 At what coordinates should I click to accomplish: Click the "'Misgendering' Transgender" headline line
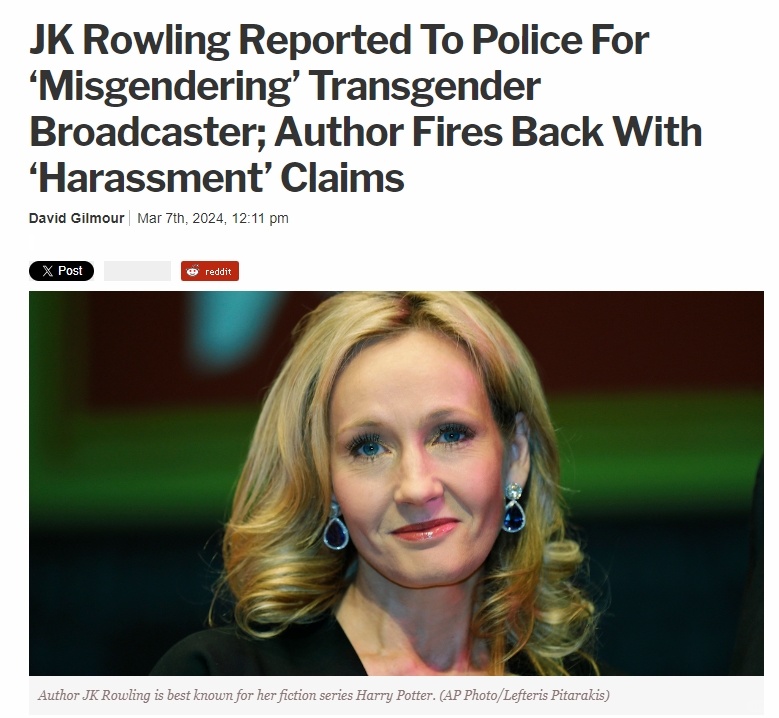click(x=285, y=86)
